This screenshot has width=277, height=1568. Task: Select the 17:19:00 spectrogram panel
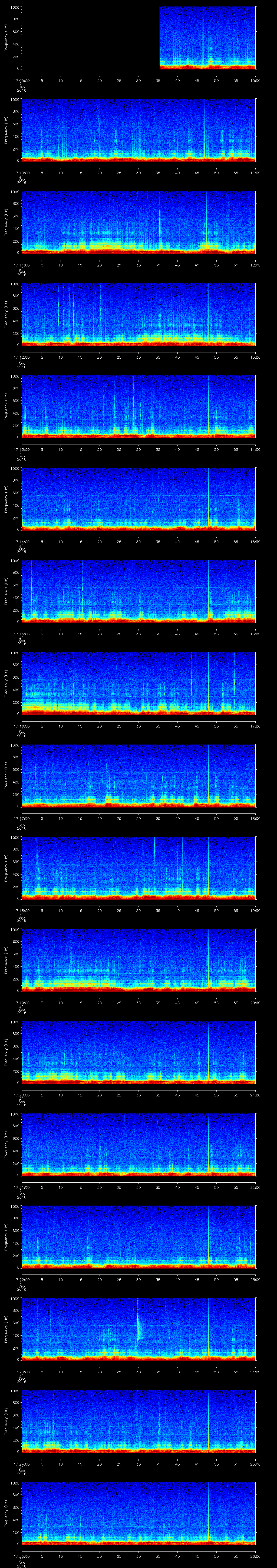point(138,960)
